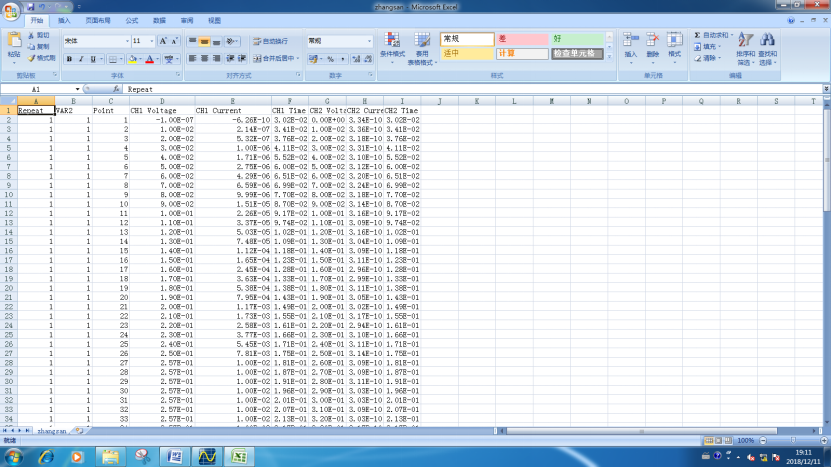Select the zhangsan worksheet tab

click(51, 431)
